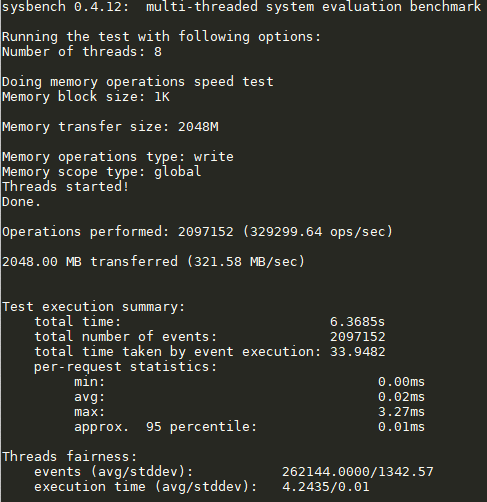Click the event execution time 33.9482
Screen dimensions: 487x502
pos(357,352)
